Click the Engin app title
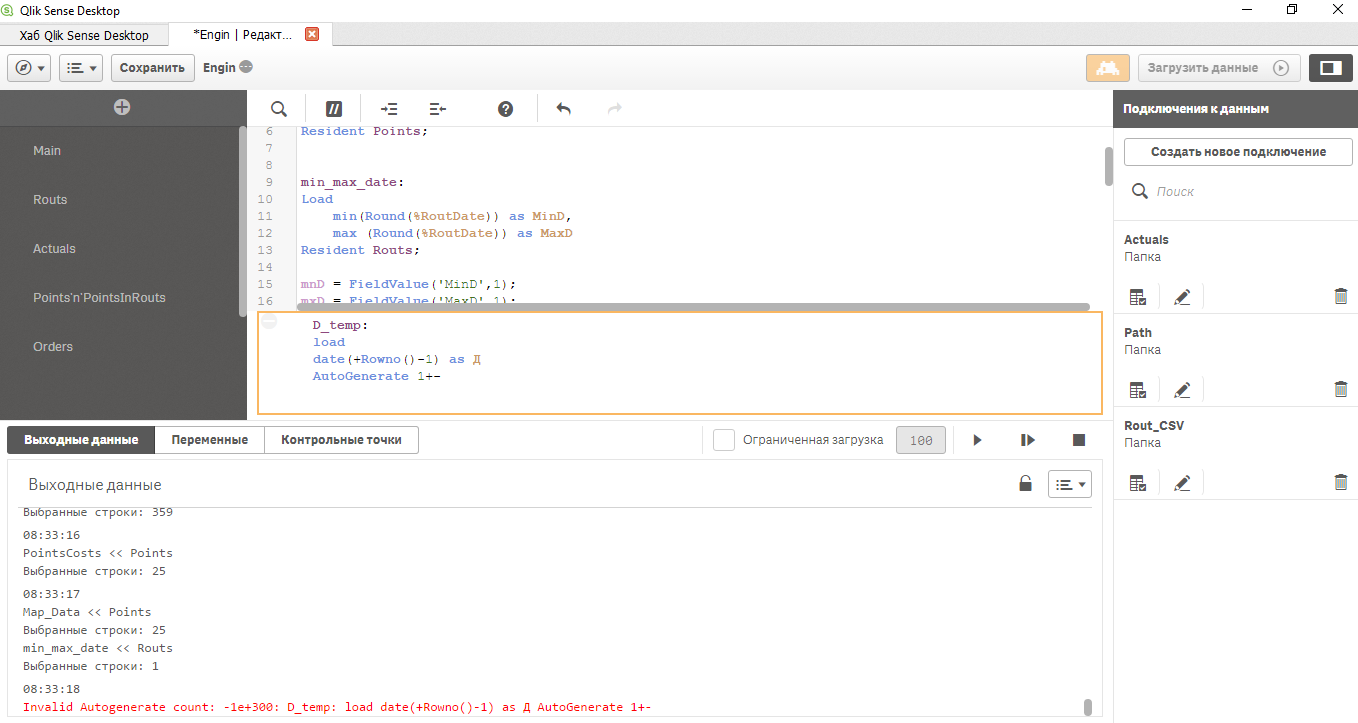Viewport: 1358px width, 723px height. 219,67
